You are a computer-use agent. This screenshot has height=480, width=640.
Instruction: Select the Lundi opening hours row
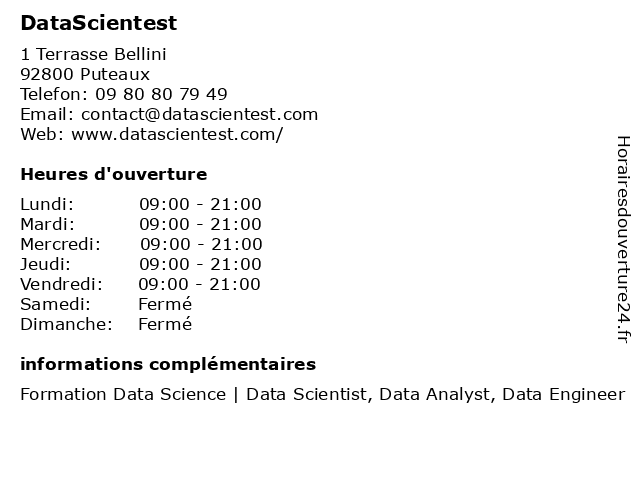[141, 204]
